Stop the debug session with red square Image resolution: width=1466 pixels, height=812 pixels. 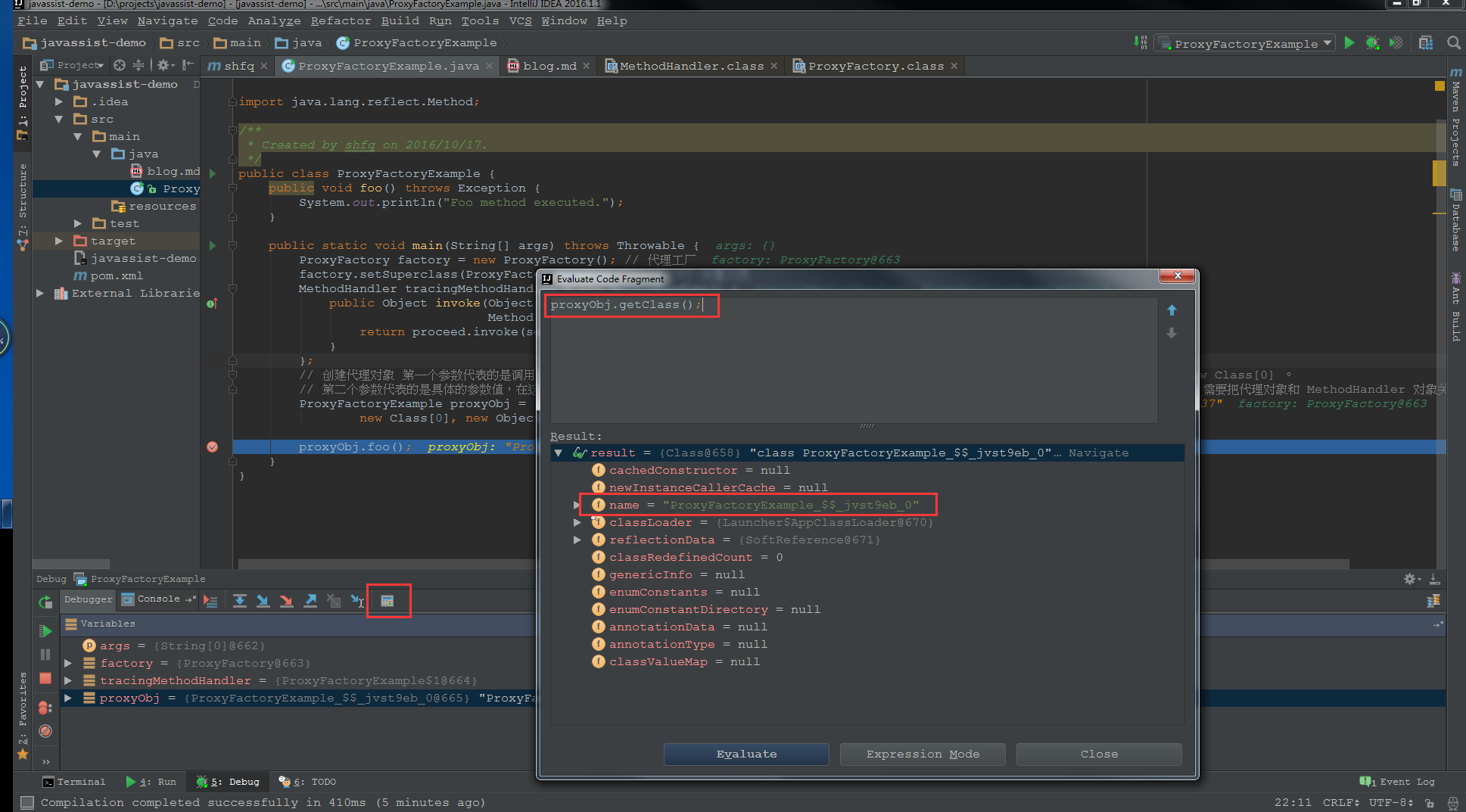[45, 679]
